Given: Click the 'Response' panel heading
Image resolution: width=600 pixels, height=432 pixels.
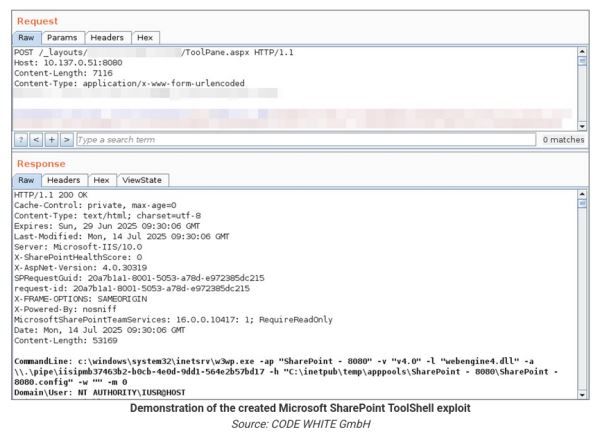Looking at the screenshot, I should (x=41, y=164).
